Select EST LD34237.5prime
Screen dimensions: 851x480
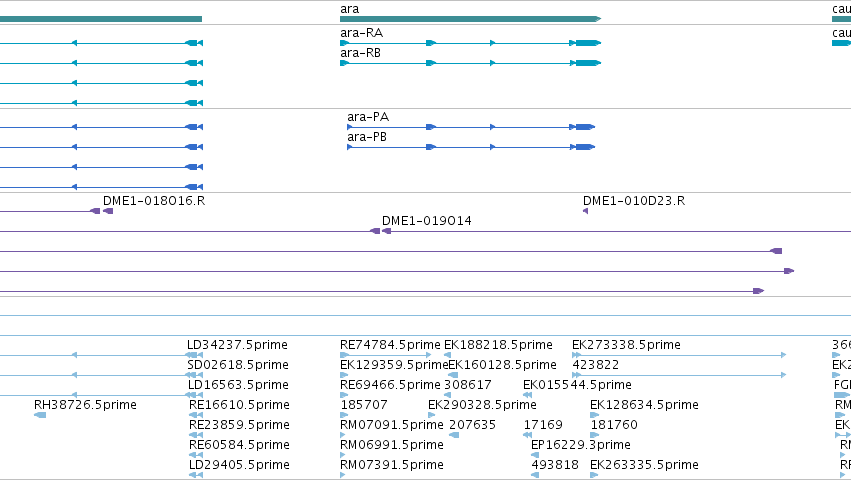tap(237, 345)
